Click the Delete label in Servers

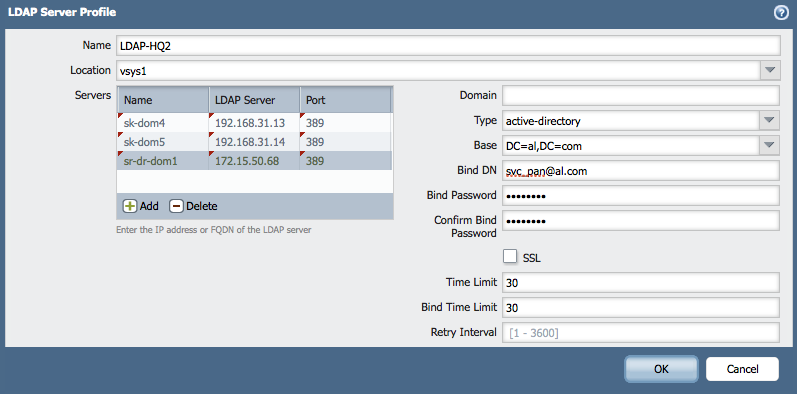tap(202, 206)
